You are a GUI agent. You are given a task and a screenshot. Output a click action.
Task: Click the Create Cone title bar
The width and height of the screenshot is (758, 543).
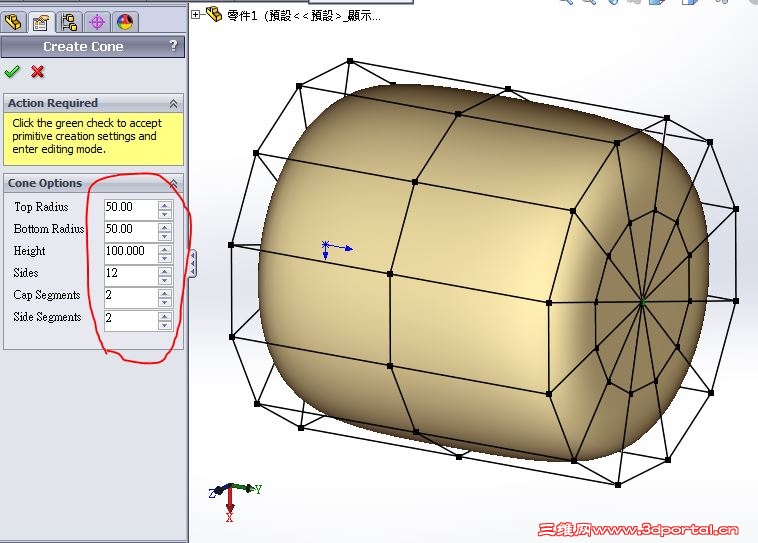coord(92,46)
